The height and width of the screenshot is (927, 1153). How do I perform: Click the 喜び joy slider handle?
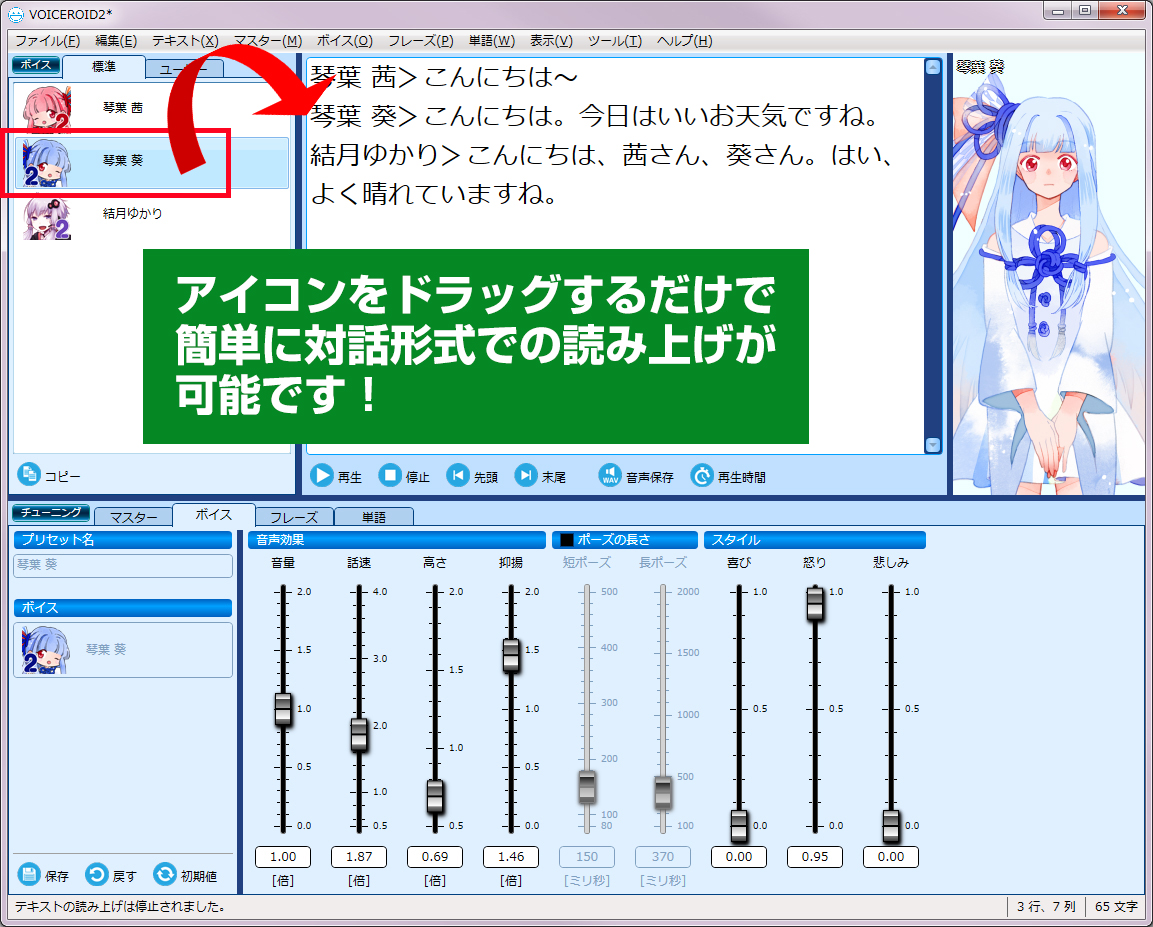pyautogui.click(x=739, y=826)
